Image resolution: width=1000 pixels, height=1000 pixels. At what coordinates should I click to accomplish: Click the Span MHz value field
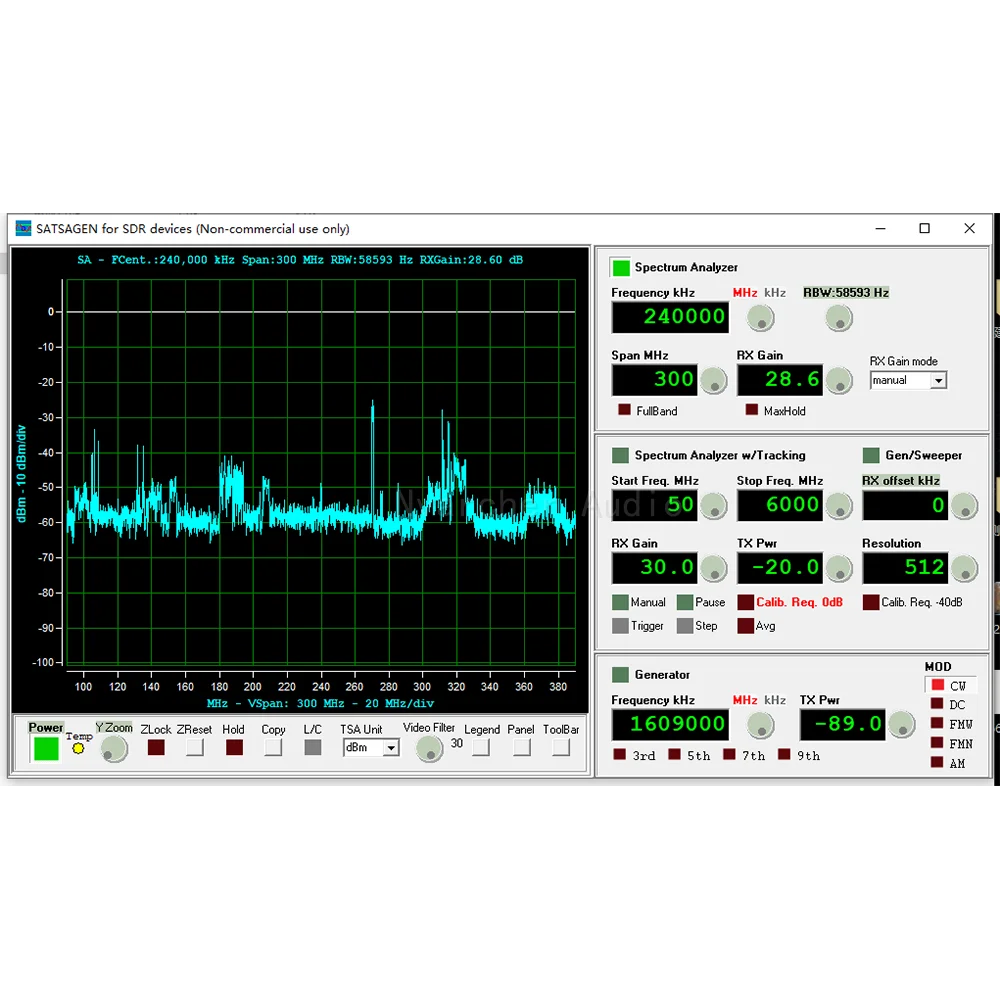click(x=654, y=379)
